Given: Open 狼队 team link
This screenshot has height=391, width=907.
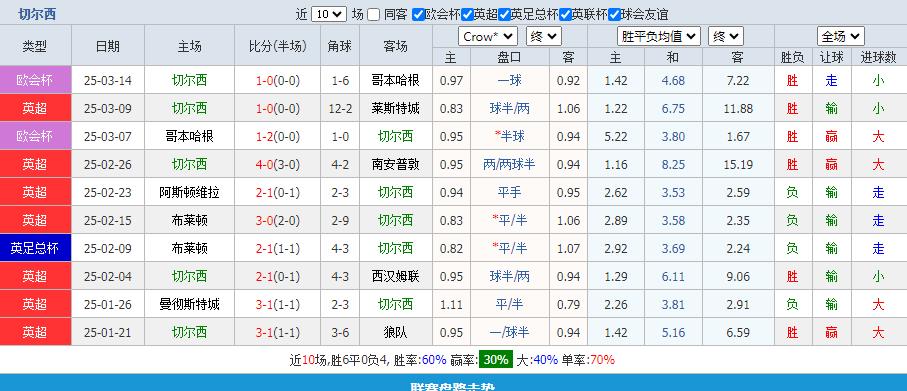Looking at the screenshot, I should click(x=396, y=332).
